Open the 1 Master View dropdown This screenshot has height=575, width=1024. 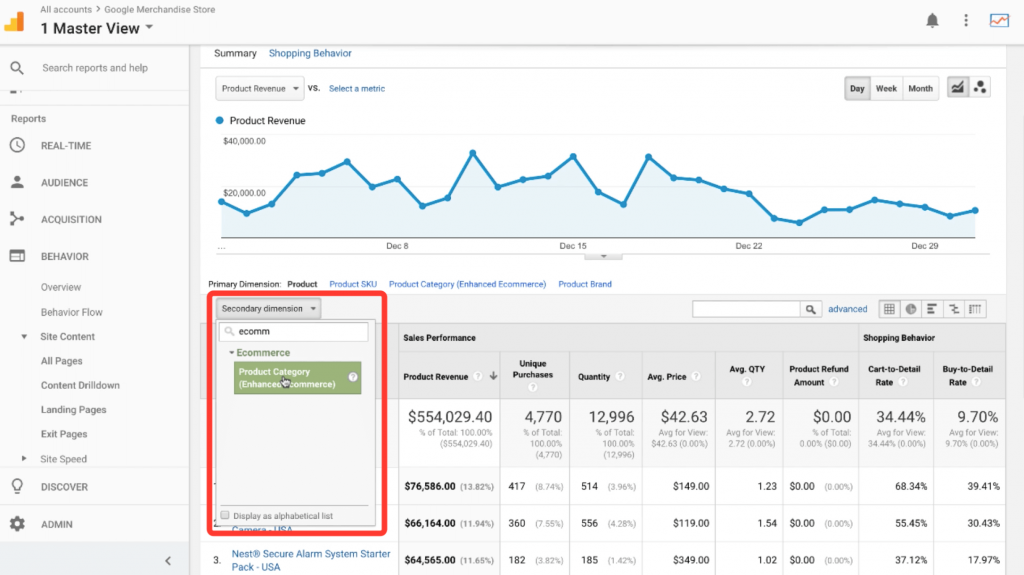[97, 28]
